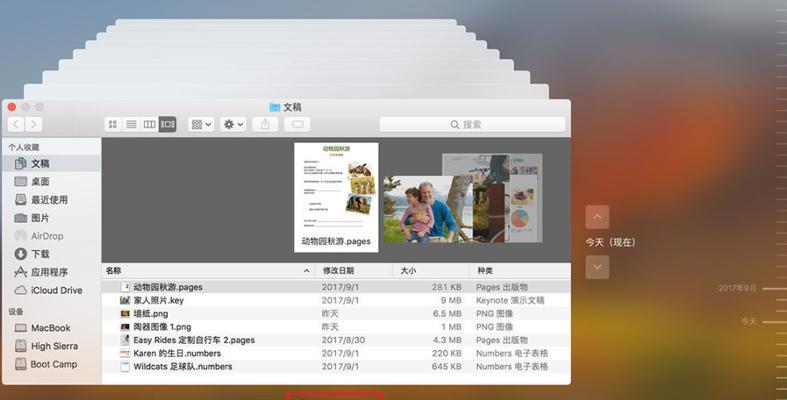The image size is (787, 400).
Task: Click the 墙纸.png file icon
Action: tap(125, 314)
